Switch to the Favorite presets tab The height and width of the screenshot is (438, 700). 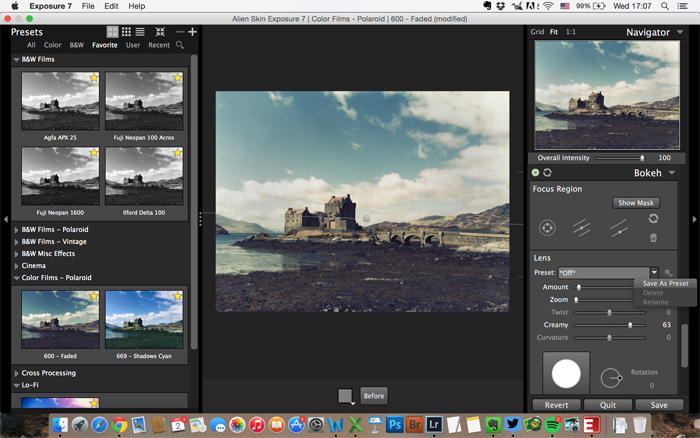point(104,45)
